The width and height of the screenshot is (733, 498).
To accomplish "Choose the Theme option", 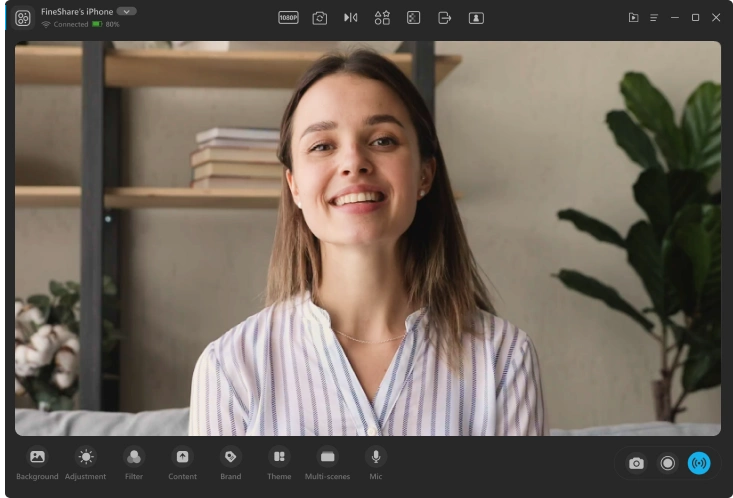I will pyautogui.click(x=279, y=457).
